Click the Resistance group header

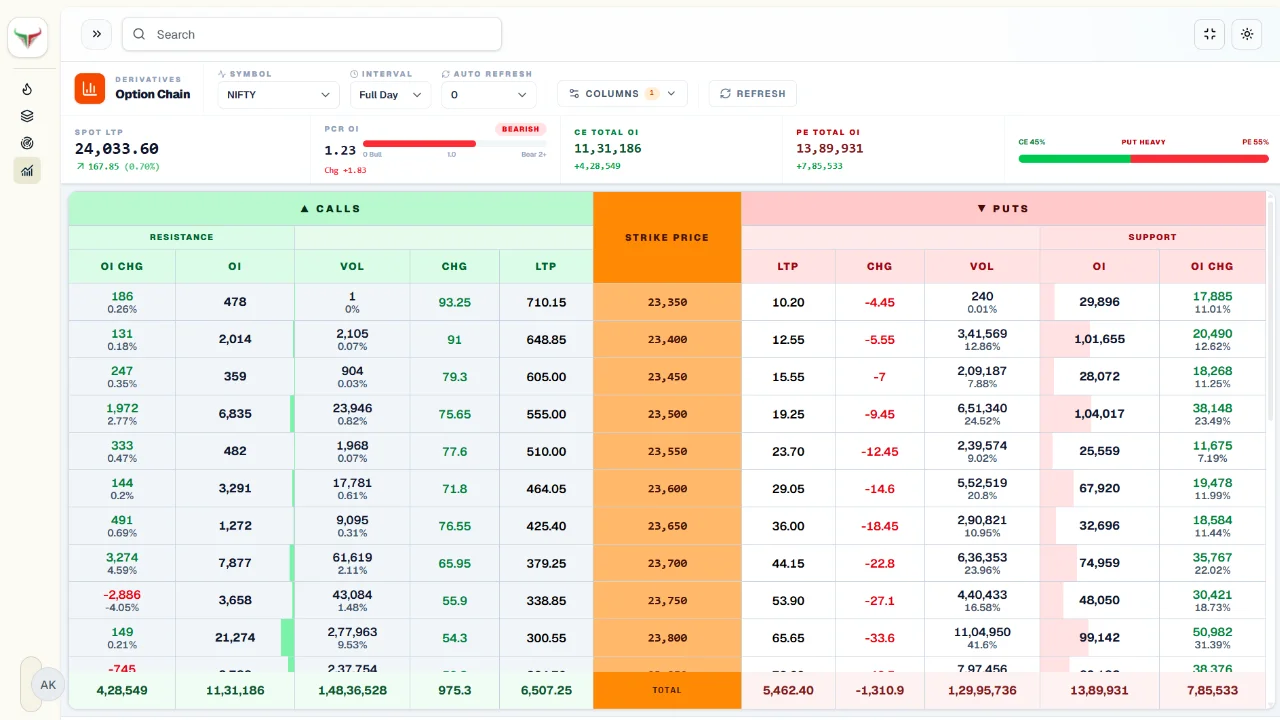tap(182, 238)
